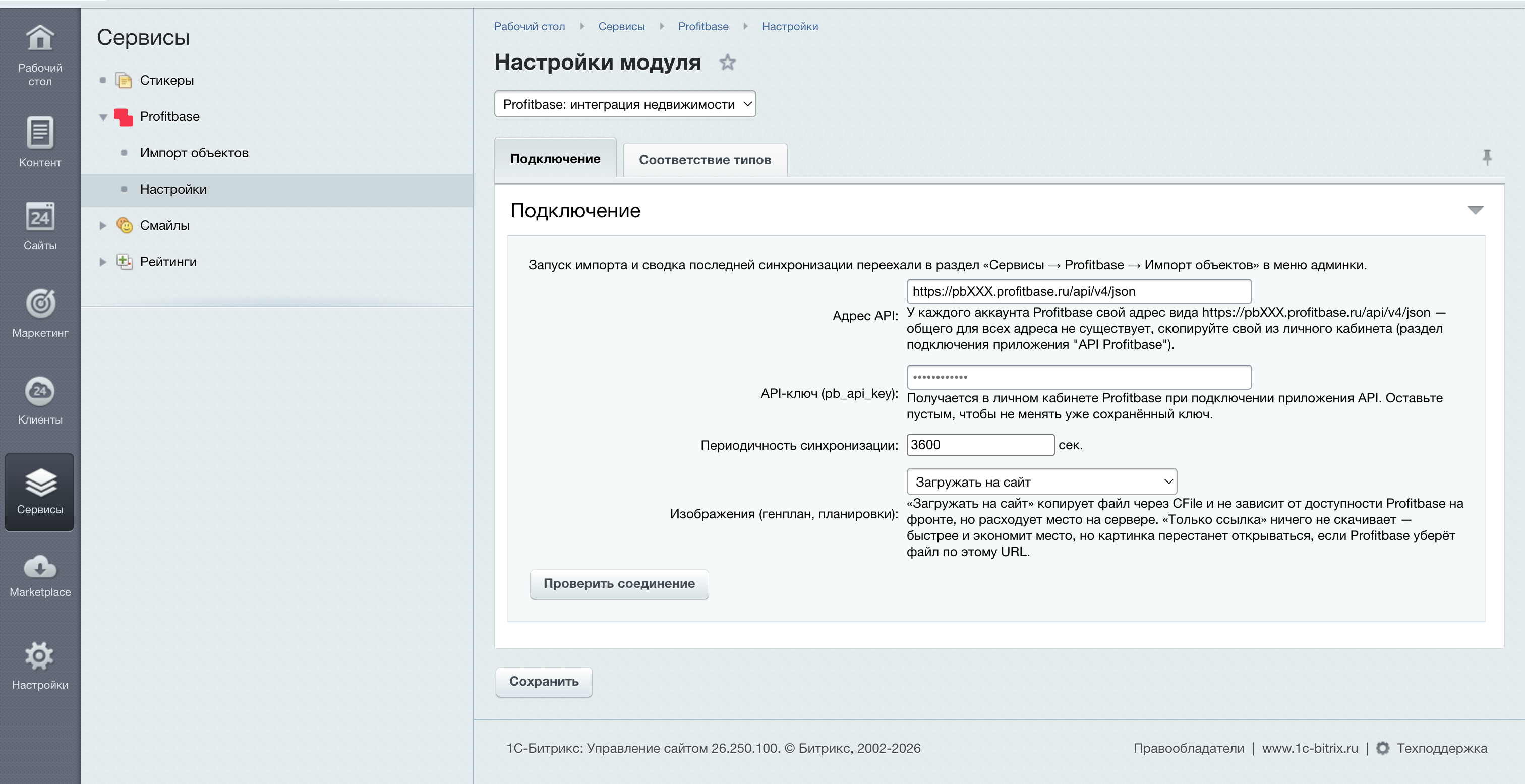The image size is (1525, 784).
Task: Go to Сервисы breadcrumb
Action: tap(622, 27)
